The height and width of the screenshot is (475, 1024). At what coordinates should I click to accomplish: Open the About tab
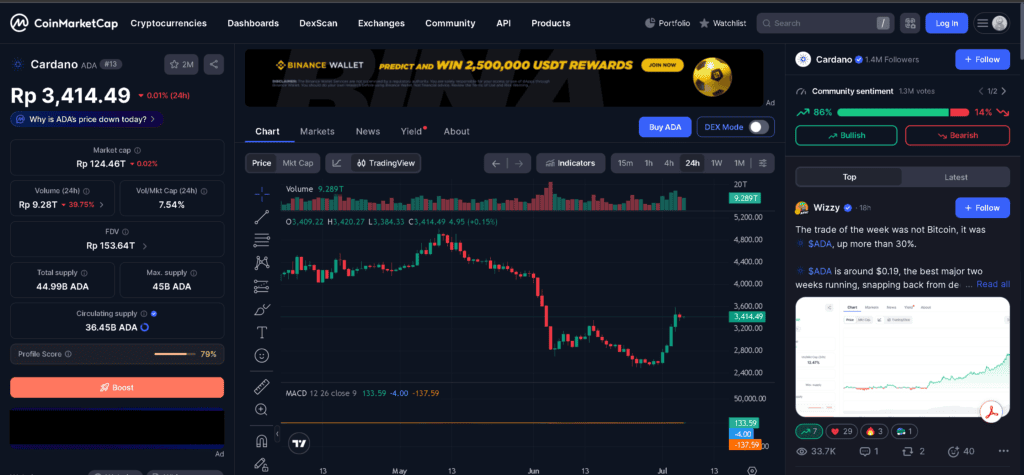[x=456, y=131]
